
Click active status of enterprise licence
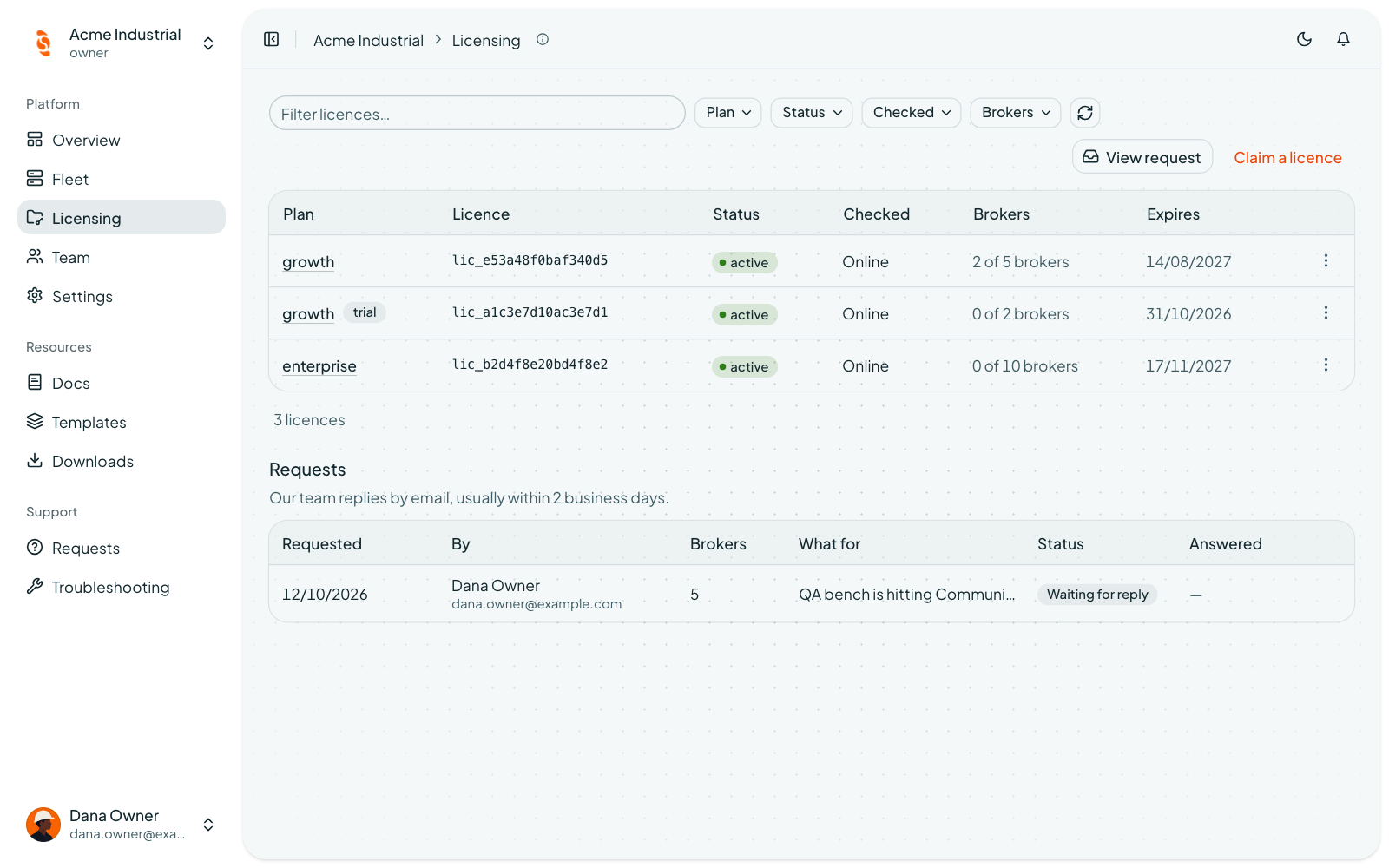[745, 367]
